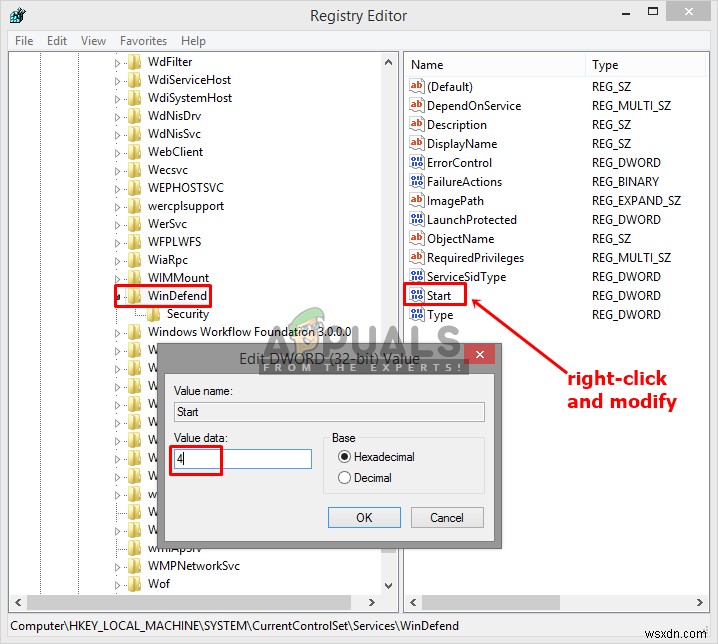Click the Type DWORD value icon
The width and height of the screenshot is (718, 644).
click(417, 314)
